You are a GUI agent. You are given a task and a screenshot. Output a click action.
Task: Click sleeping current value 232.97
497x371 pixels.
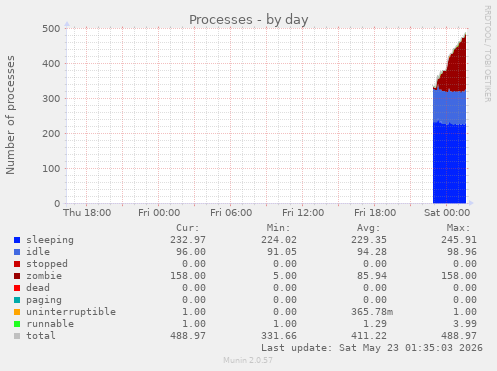[x=188, y=240]
